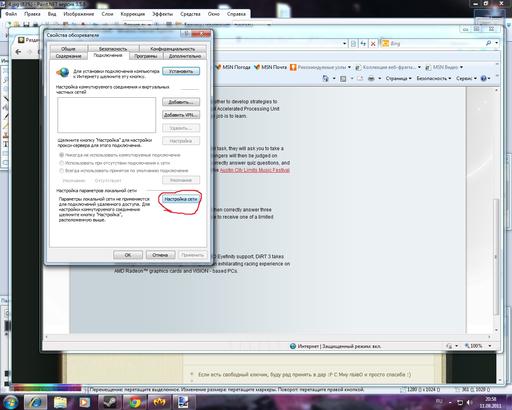Open Steam from the taskbar
Screen dimensions: 512x410
(x=109, y=402)
